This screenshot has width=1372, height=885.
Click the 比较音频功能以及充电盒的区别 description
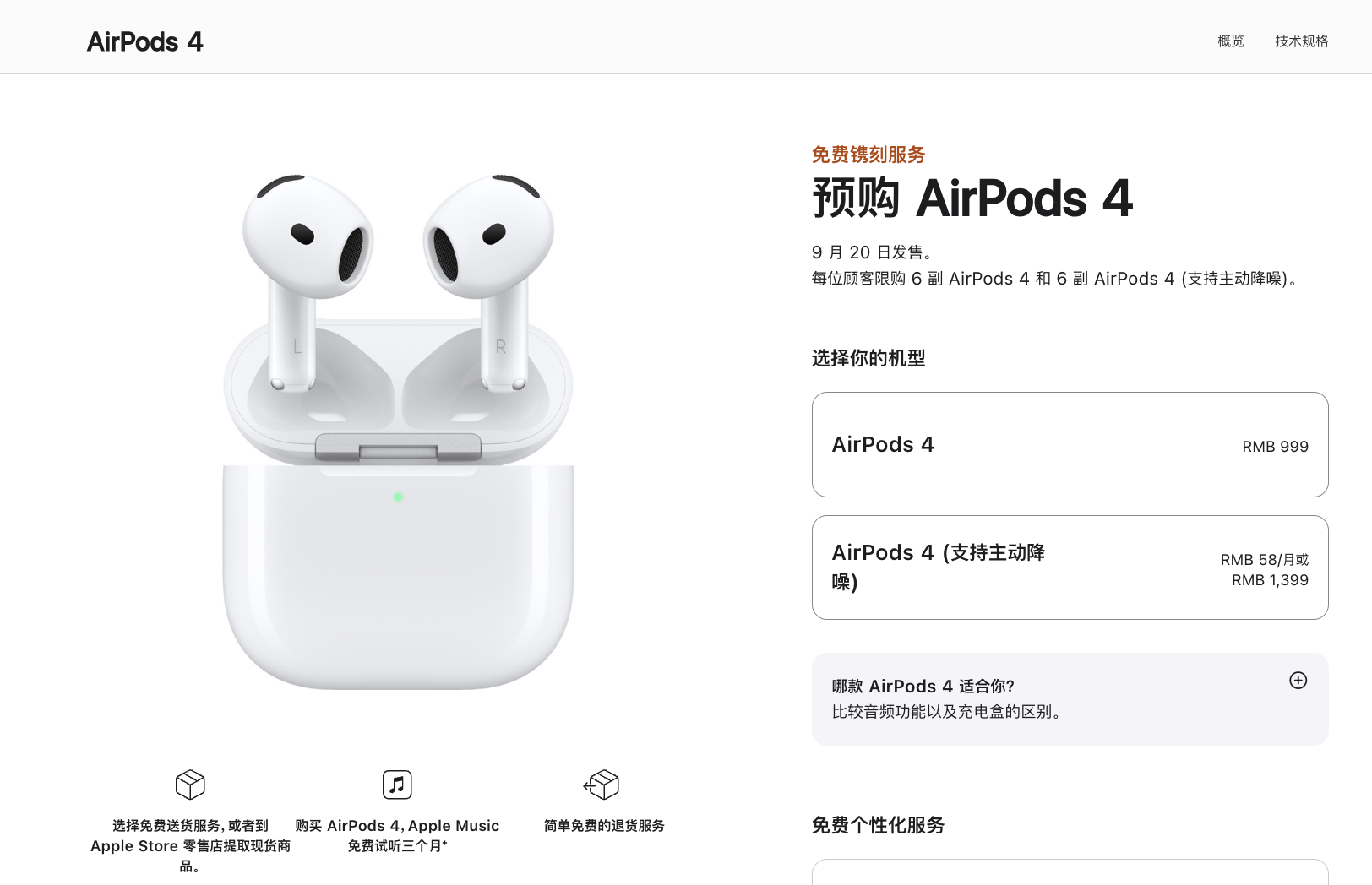[947, 712]
